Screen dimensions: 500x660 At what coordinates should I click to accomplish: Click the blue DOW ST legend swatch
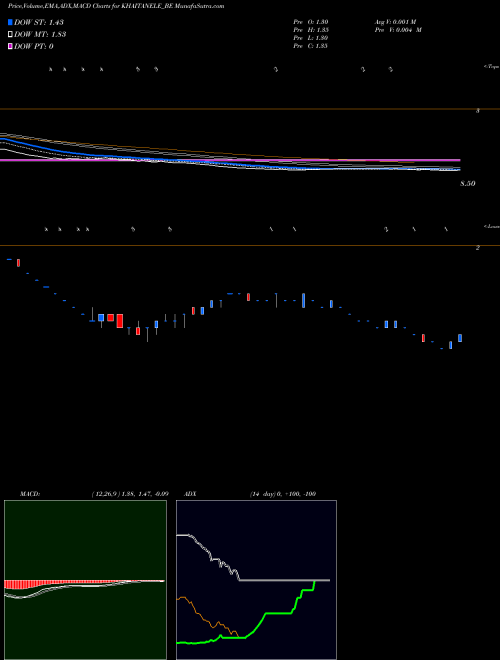[11, 22]
